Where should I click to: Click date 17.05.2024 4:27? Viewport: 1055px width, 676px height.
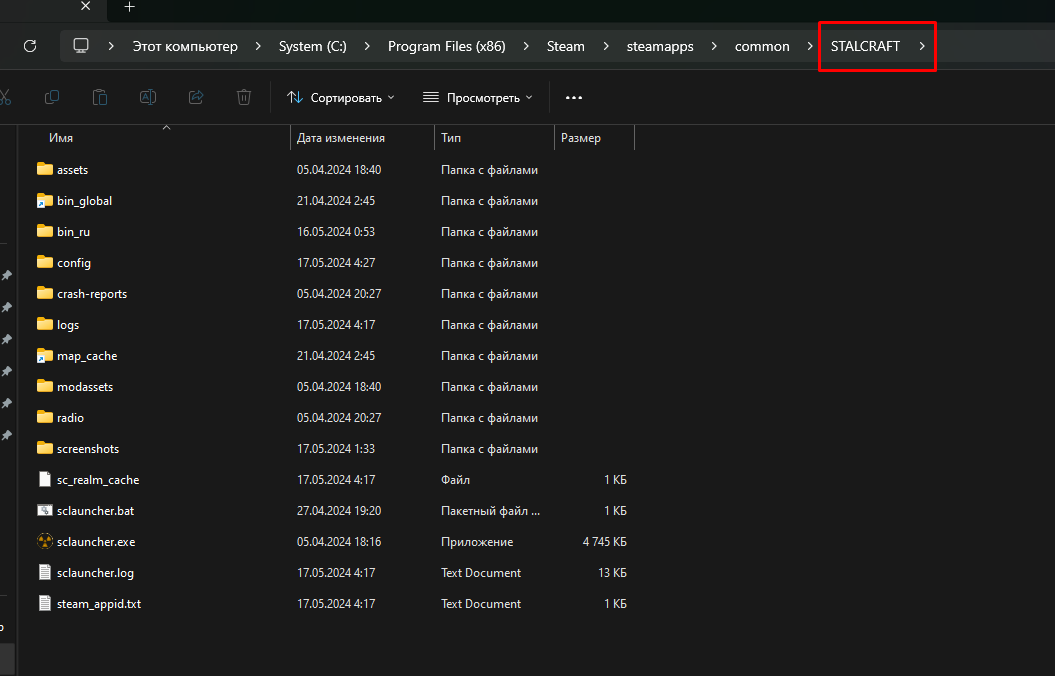pos(336,262)
